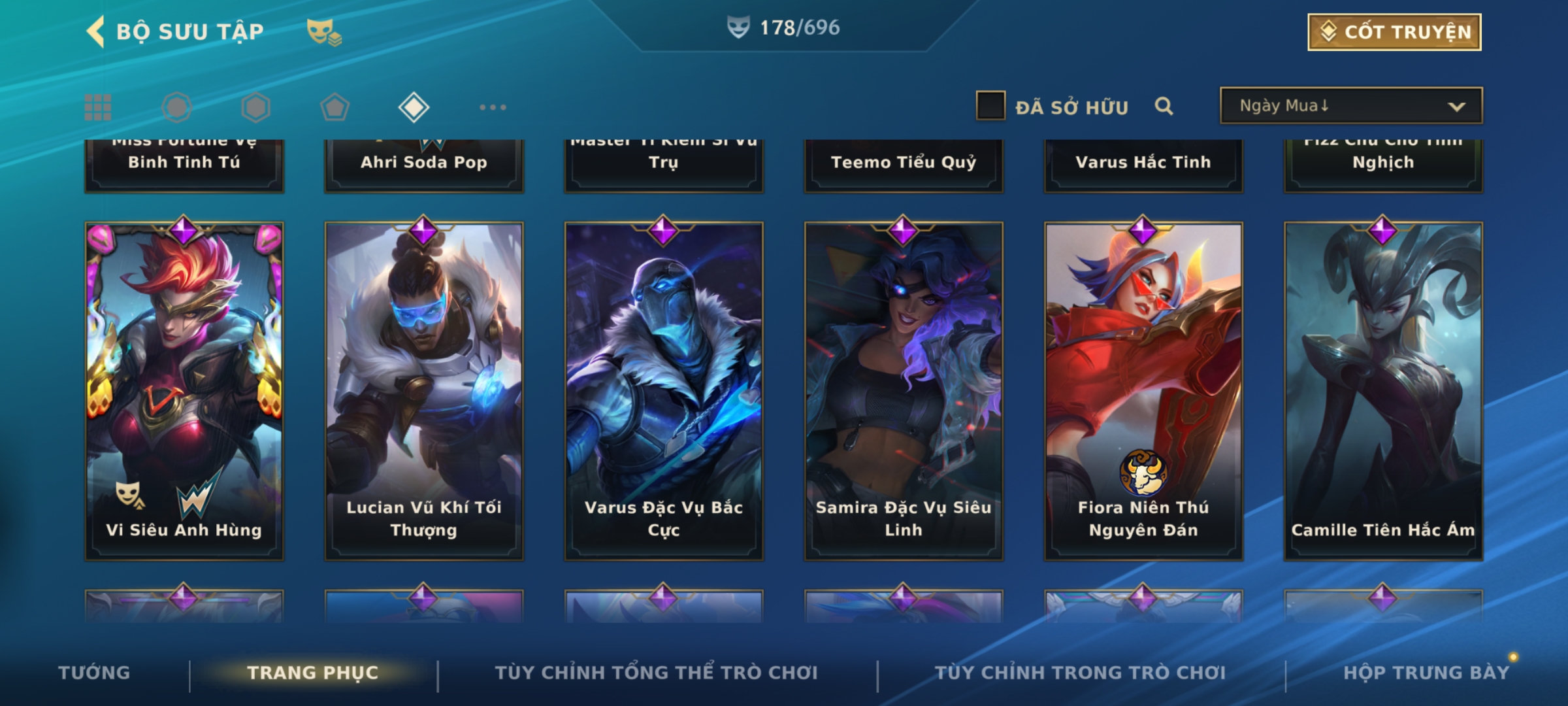Switch to the Tướng tab

pyautogui.click(x=94, y=673)
